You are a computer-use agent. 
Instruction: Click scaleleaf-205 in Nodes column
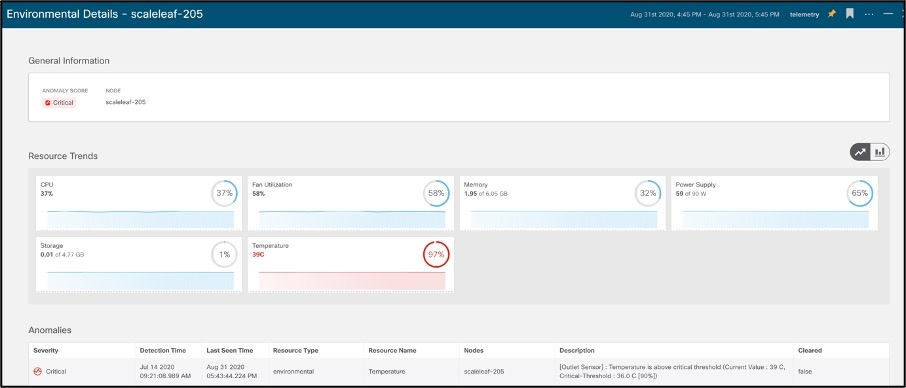[484, 372]
